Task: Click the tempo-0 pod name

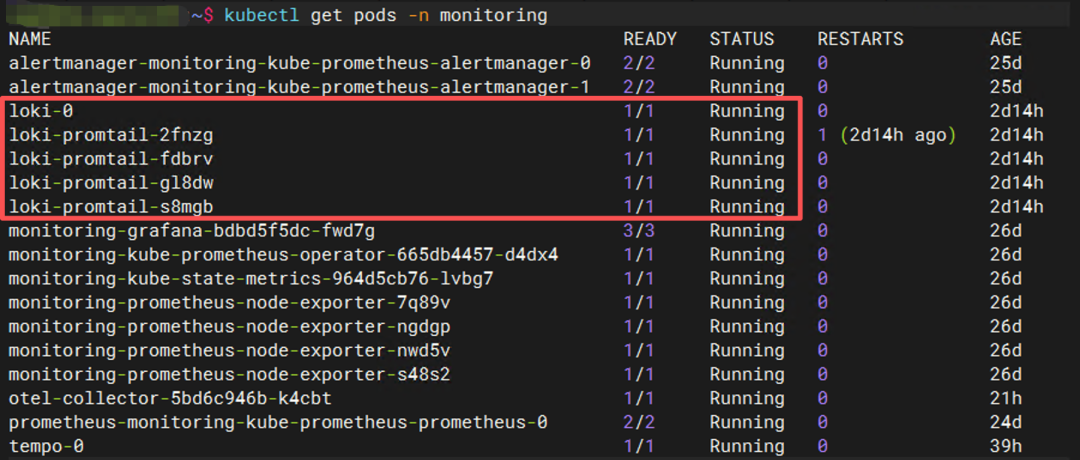Action: [x=46, y=446]
